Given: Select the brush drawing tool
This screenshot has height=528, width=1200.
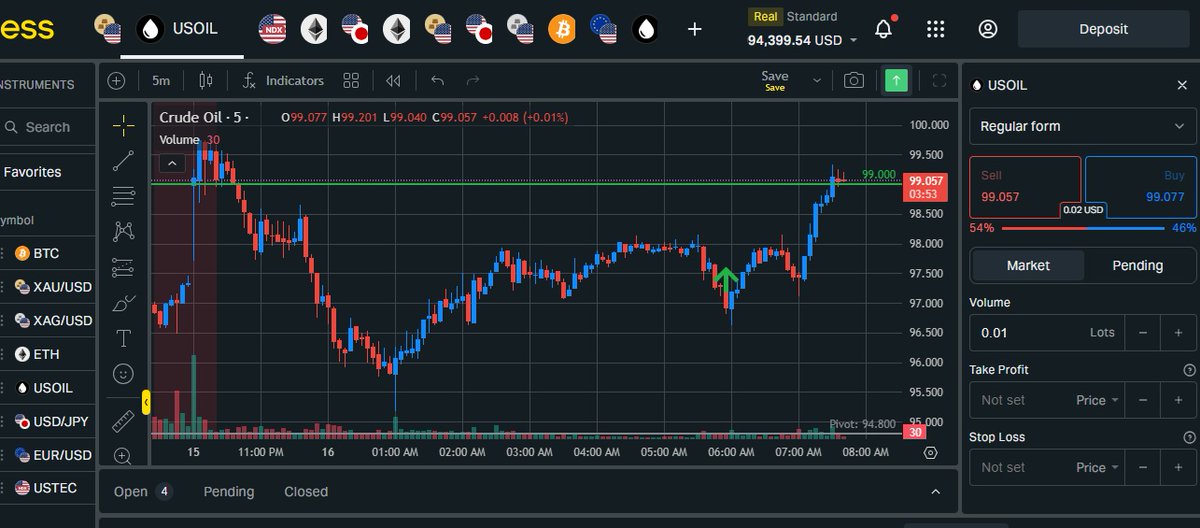Looking at the screenshot, I should coord(123,302).
